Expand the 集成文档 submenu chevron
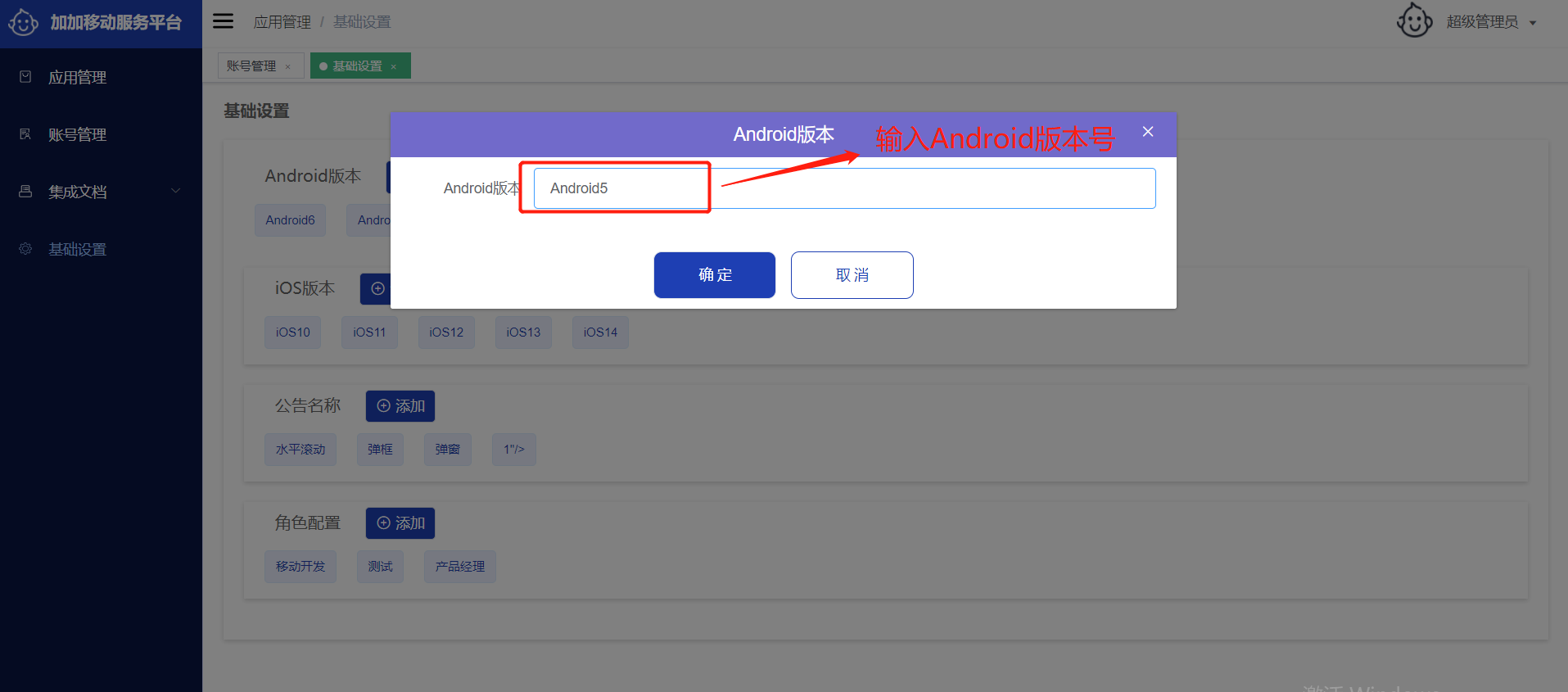This screenshot has height=692, width=1568. (175, 192)
